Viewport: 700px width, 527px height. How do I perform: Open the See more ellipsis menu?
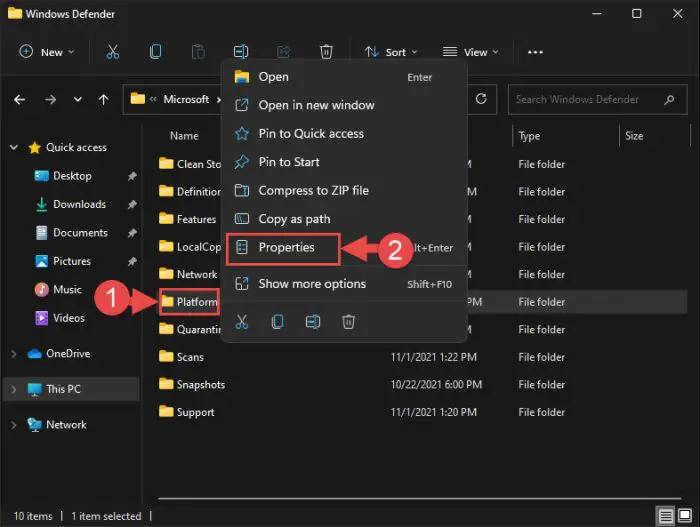pyautogui.click(x=535, y=52)
